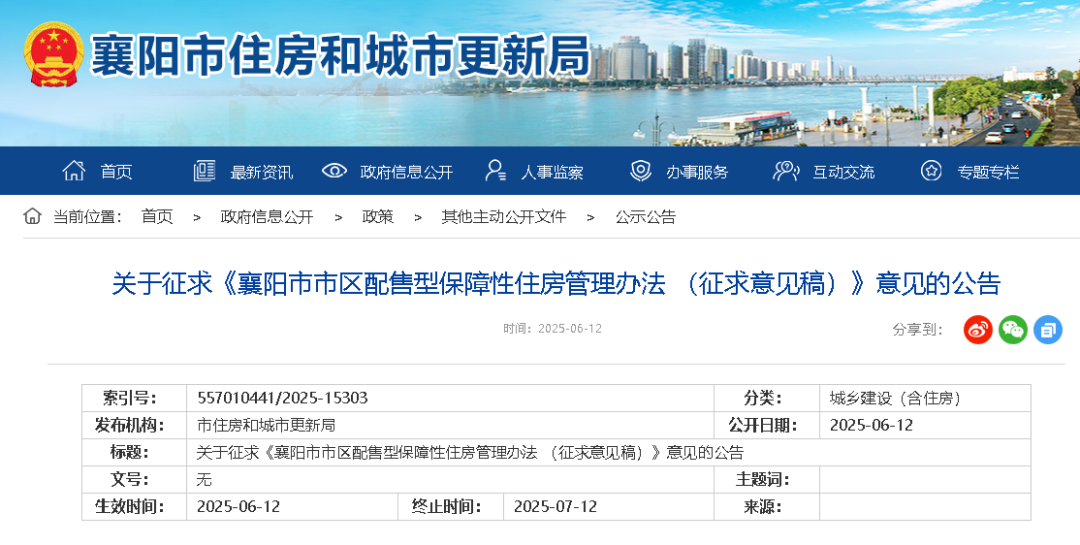Click the 终止时间 label cell
Viewport: 1080px width, 545px height.
click(451, 506)
